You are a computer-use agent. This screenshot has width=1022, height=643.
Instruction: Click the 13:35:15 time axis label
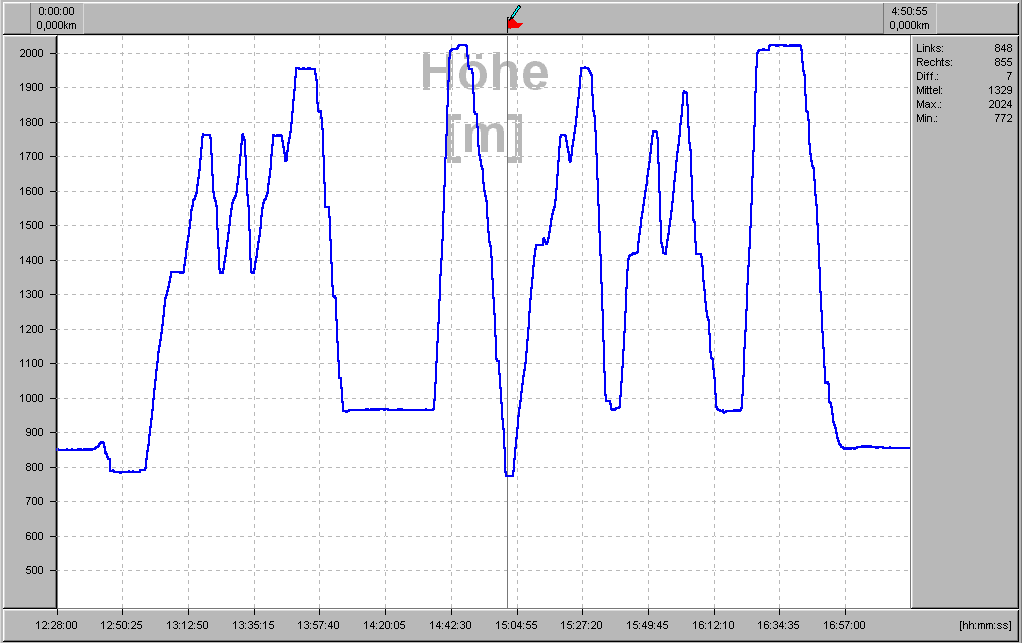[x=252, y=625]
